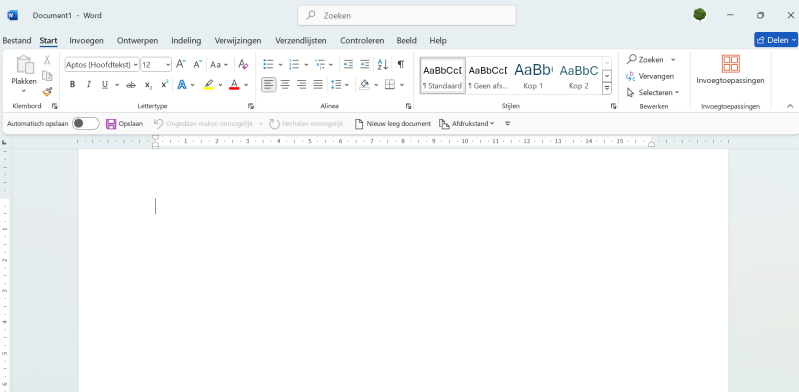
Task: Click the tab selector at ruler corner
Action: point(5,142)
